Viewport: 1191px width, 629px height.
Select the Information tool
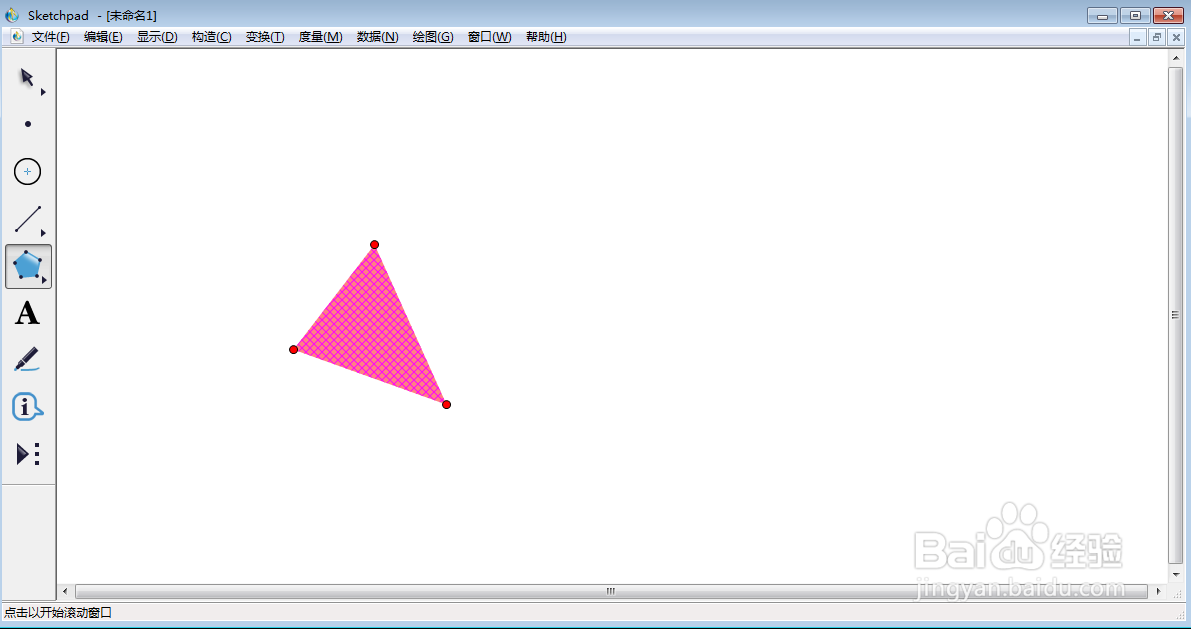[27, 407]
